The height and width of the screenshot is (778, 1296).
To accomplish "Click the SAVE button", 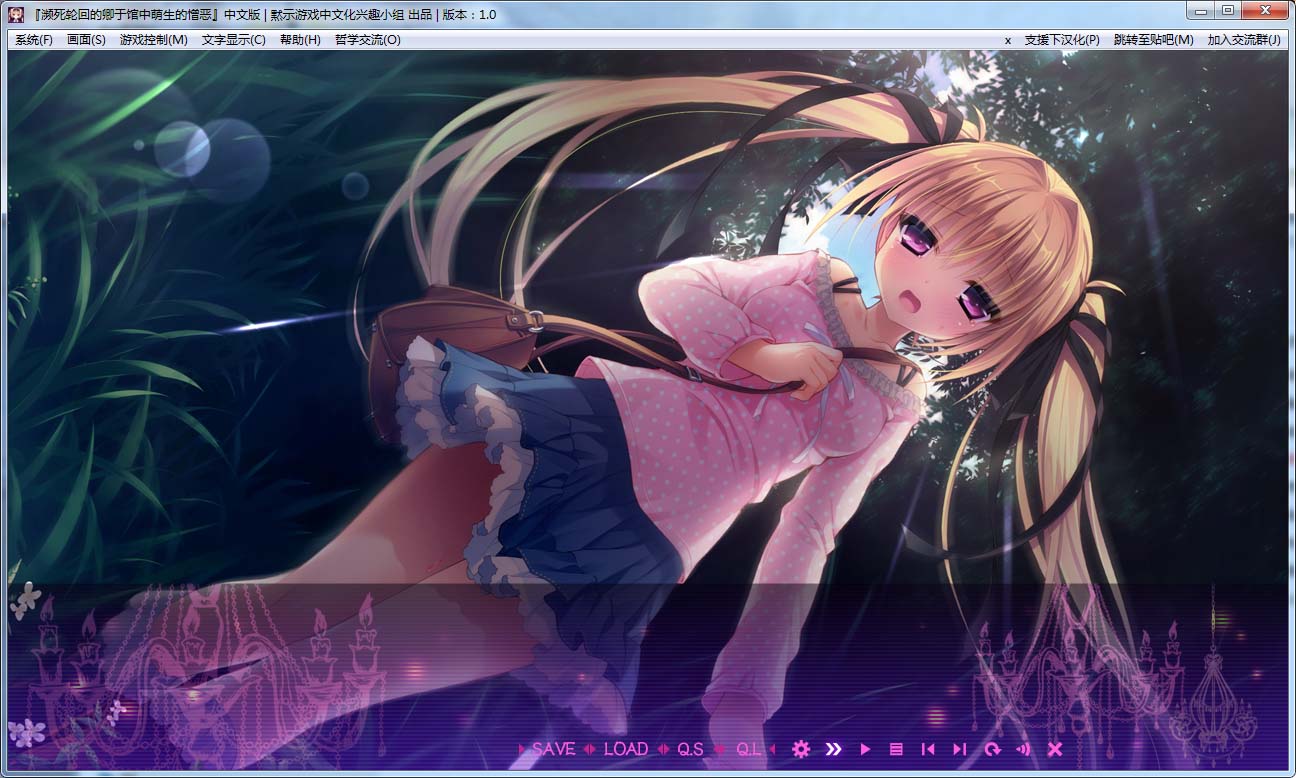I will (553, 749).
